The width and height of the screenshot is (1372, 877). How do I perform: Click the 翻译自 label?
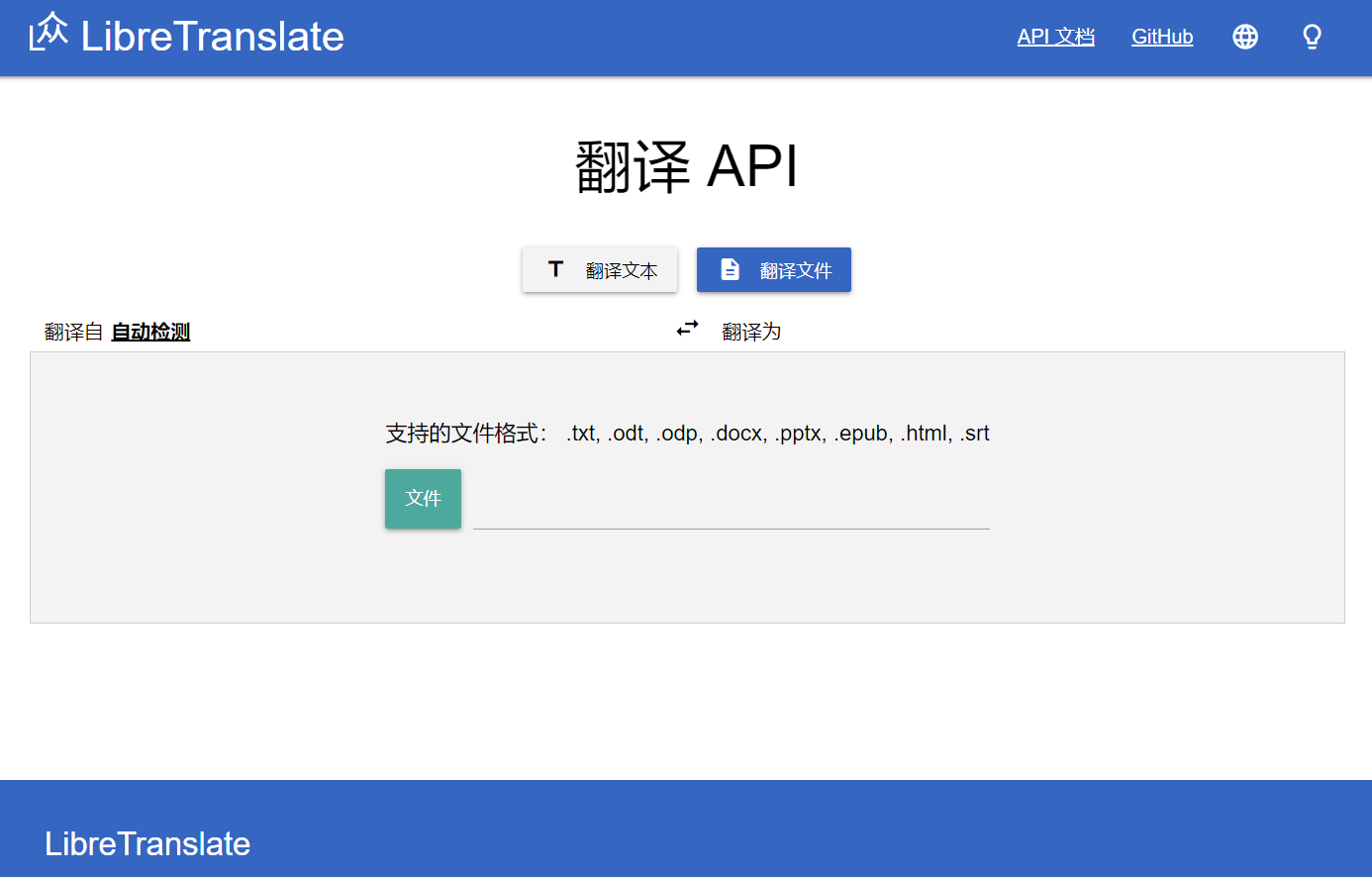coord(73,332)
